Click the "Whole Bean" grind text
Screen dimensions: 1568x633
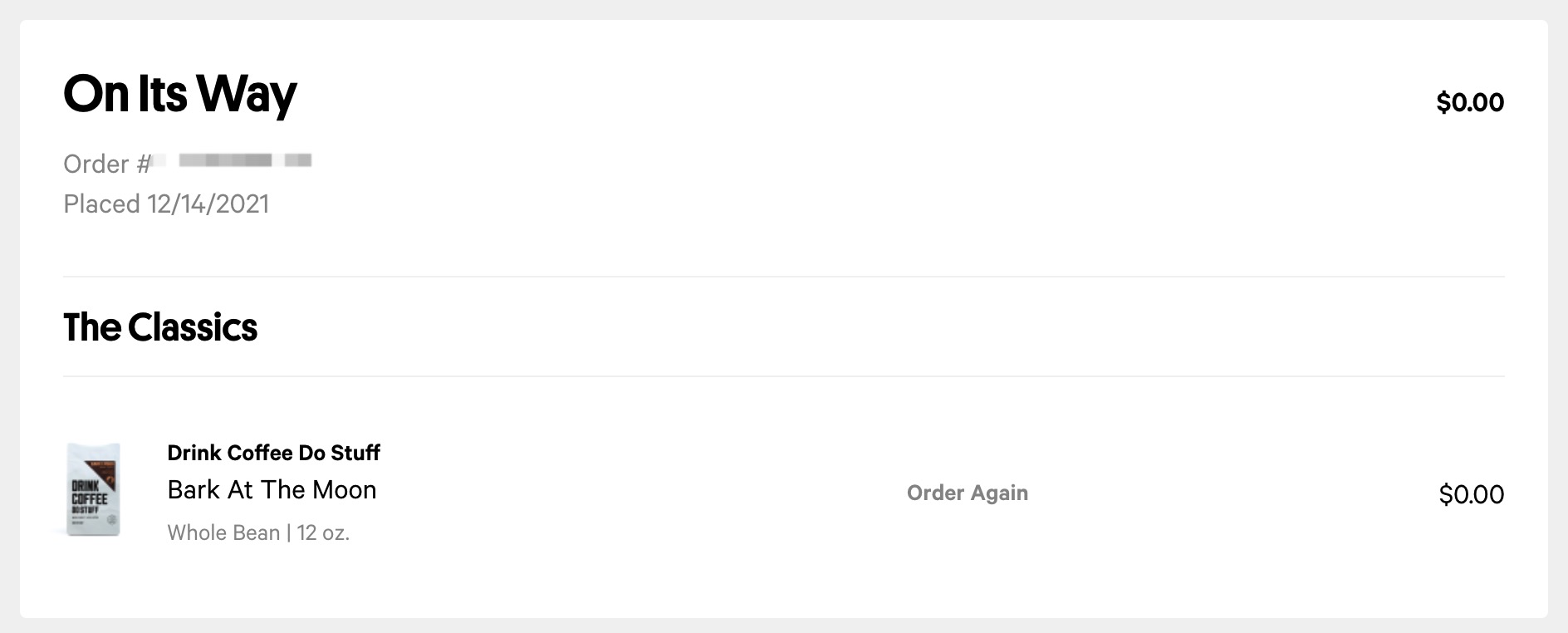[223, 532]
